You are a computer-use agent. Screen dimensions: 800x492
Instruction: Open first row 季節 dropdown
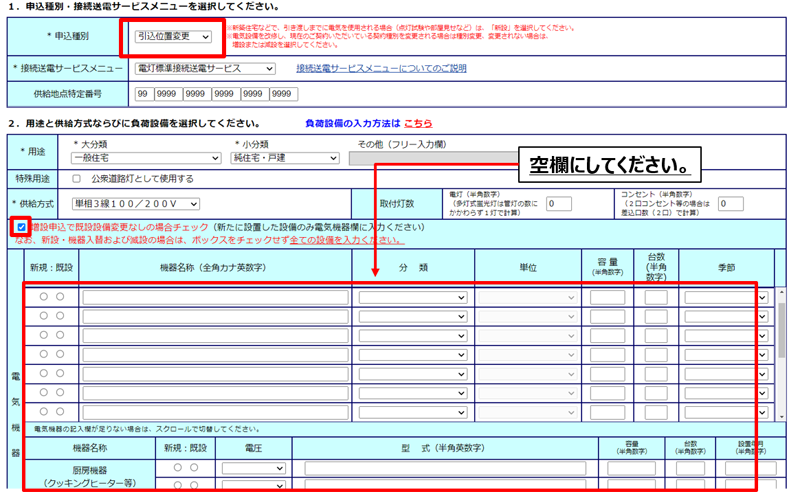click(x=726, y=298)
